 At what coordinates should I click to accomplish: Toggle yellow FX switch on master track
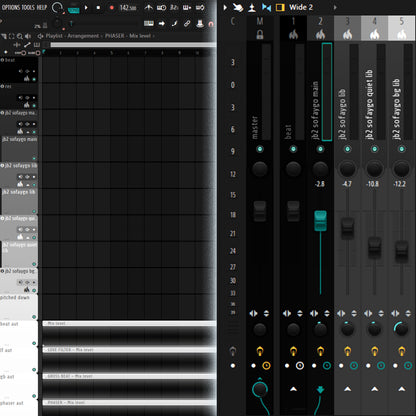260,351
